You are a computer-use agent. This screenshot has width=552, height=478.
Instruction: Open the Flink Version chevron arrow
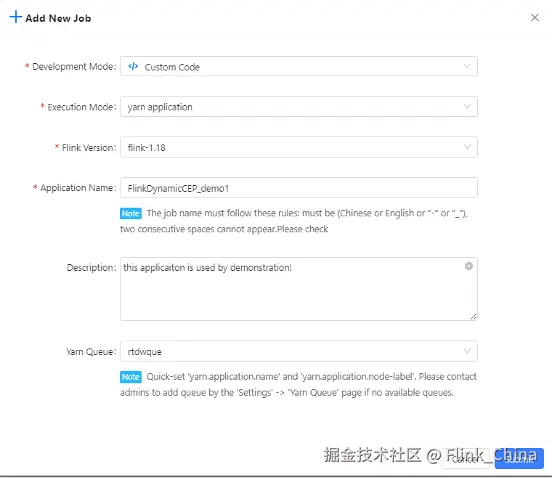click(467, 147)
